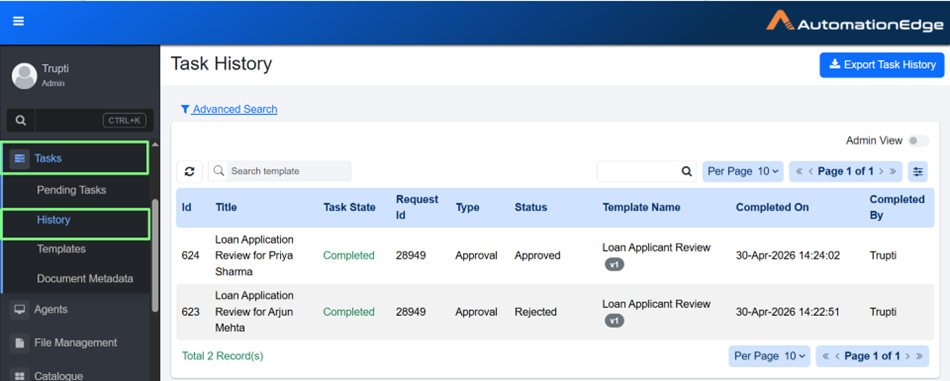Go to next page in bottom pagination
Image resolution: width=950 pixels, height=381 pixels.
[908, 356]
